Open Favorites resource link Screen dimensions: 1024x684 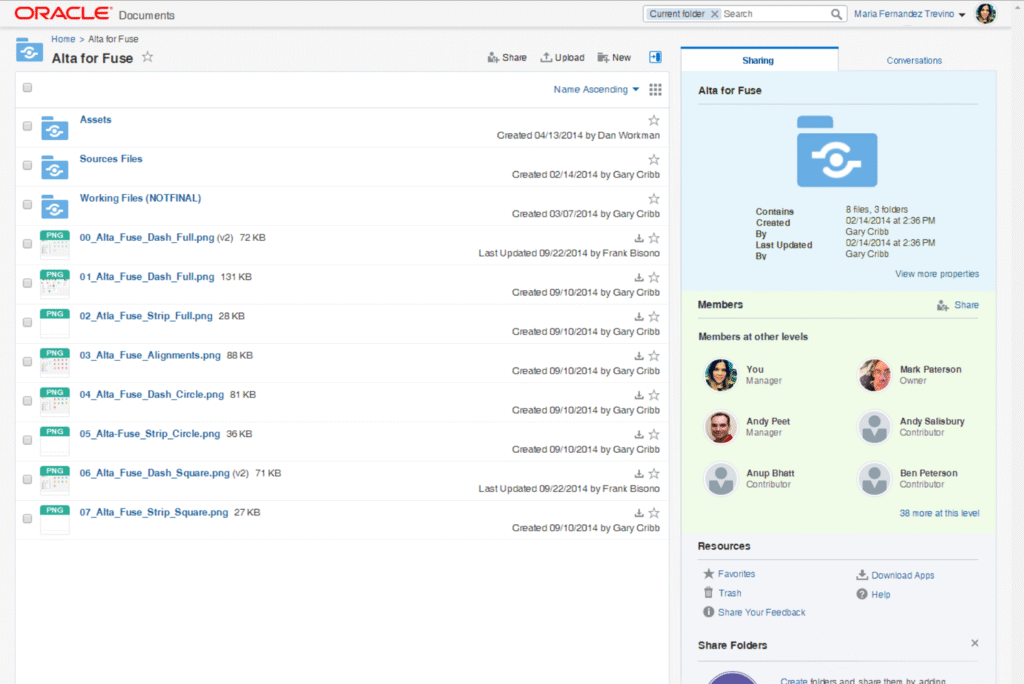point(729,574)
